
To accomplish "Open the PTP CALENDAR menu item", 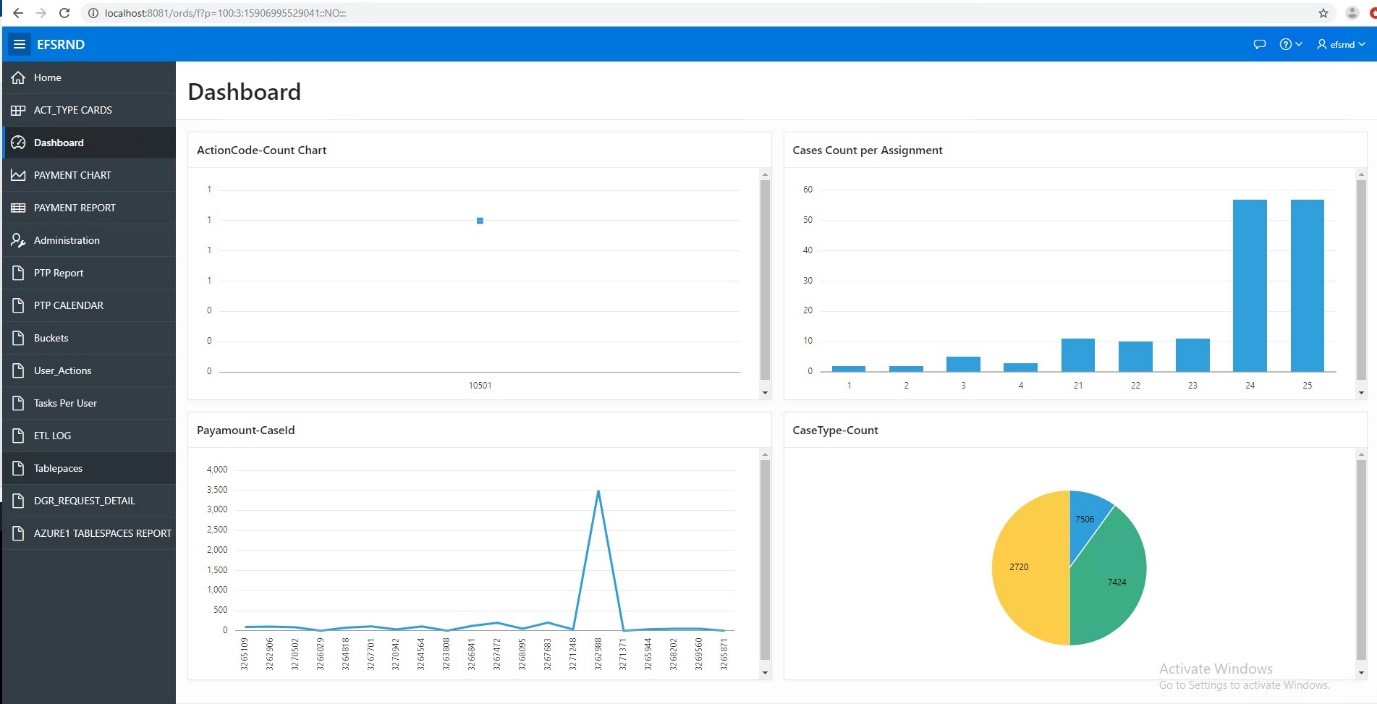I will (68, 306).
